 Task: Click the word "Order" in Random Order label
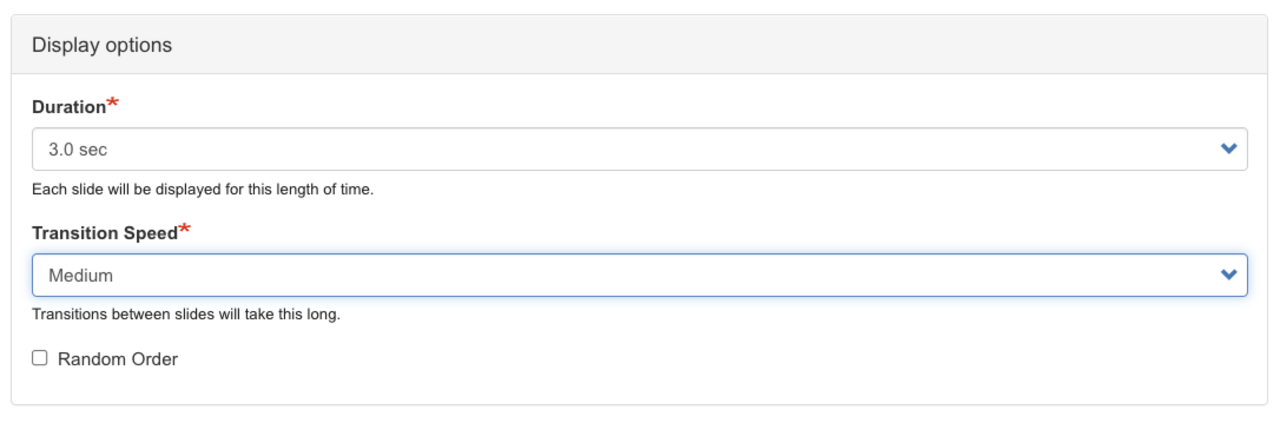[153, 359]
